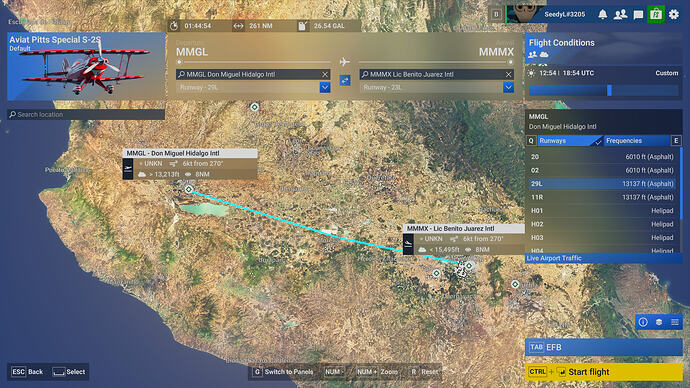The image size is (690, 388).
Task: Clear the MMGL departure field
Action: (325, 74)
